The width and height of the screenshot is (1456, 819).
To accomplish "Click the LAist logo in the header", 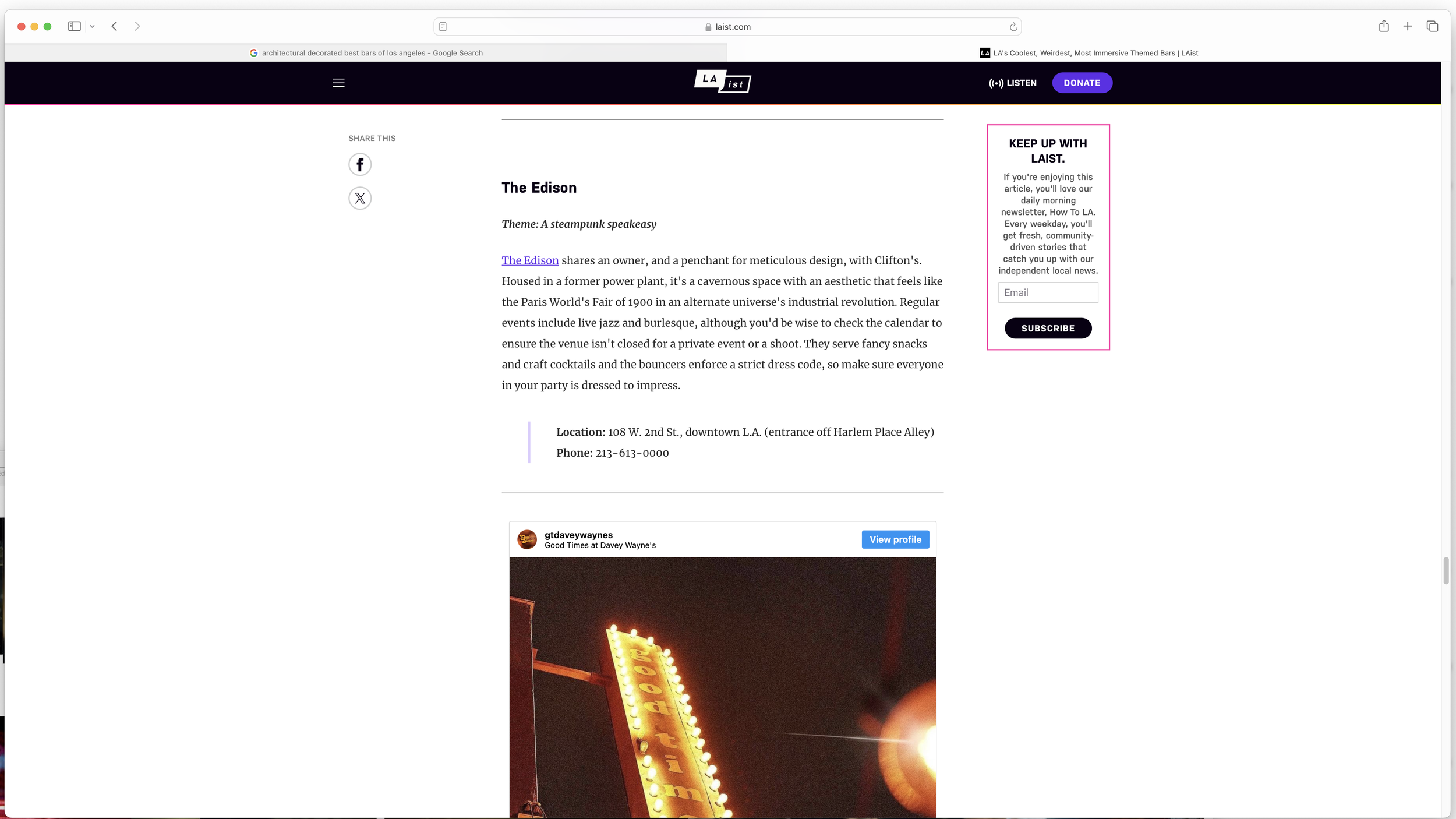I will [x=722, y=82].
